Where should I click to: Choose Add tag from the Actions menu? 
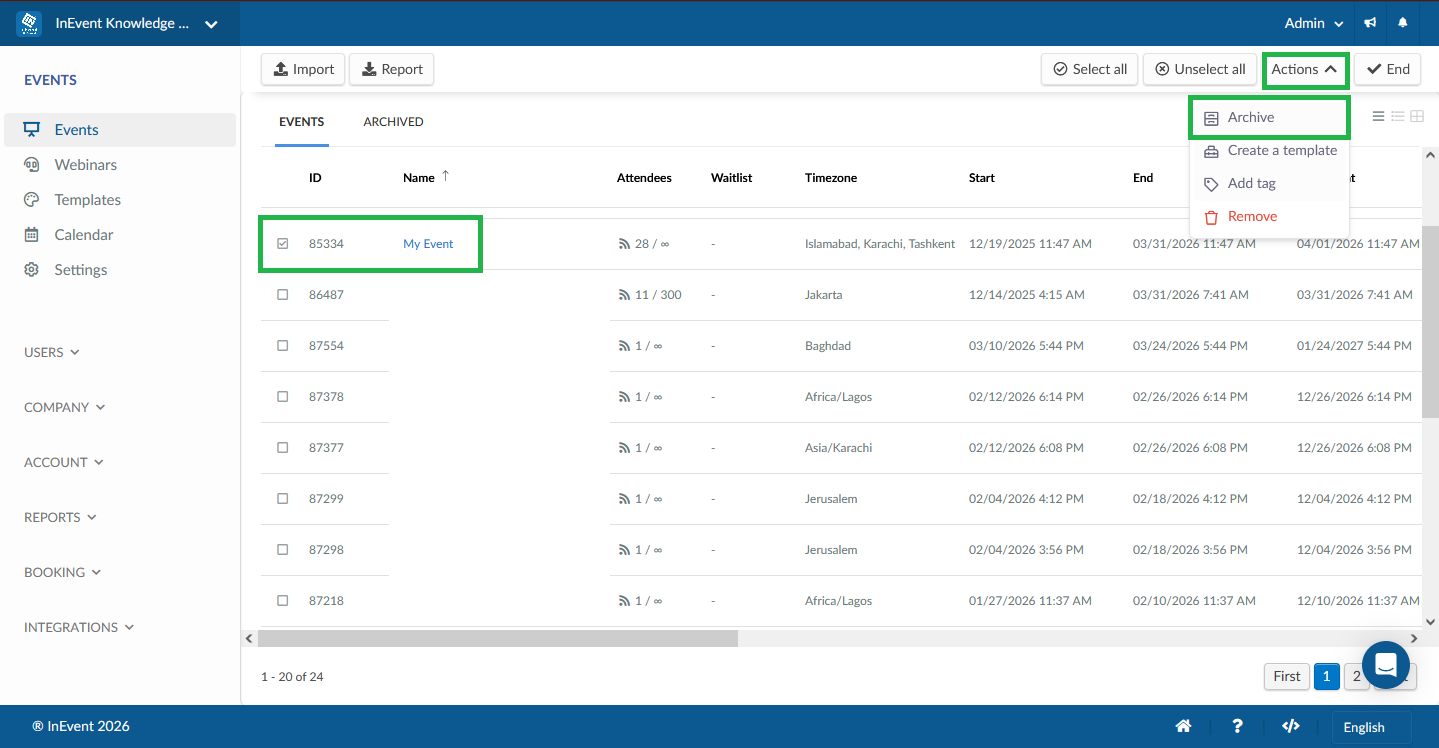click(x=1269, y=183)
